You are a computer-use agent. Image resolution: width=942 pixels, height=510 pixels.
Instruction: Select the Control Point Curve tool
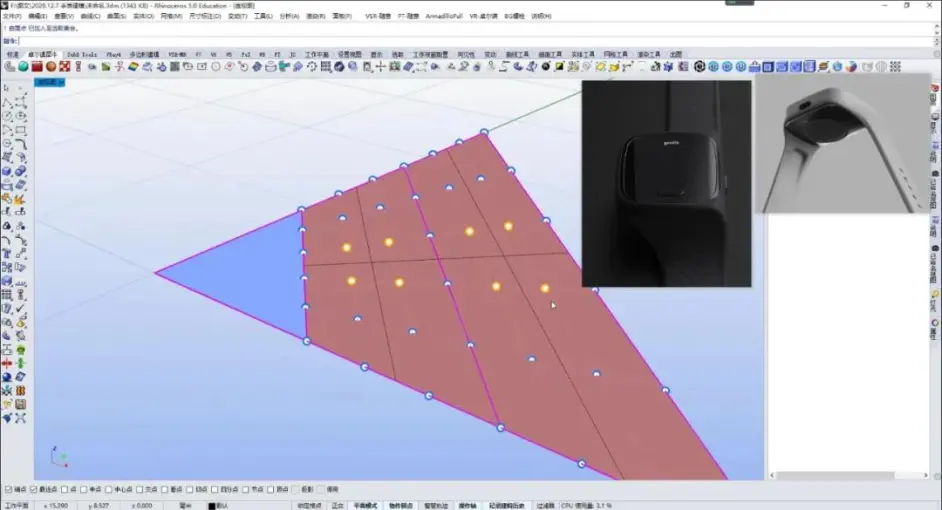coord(21,102)
